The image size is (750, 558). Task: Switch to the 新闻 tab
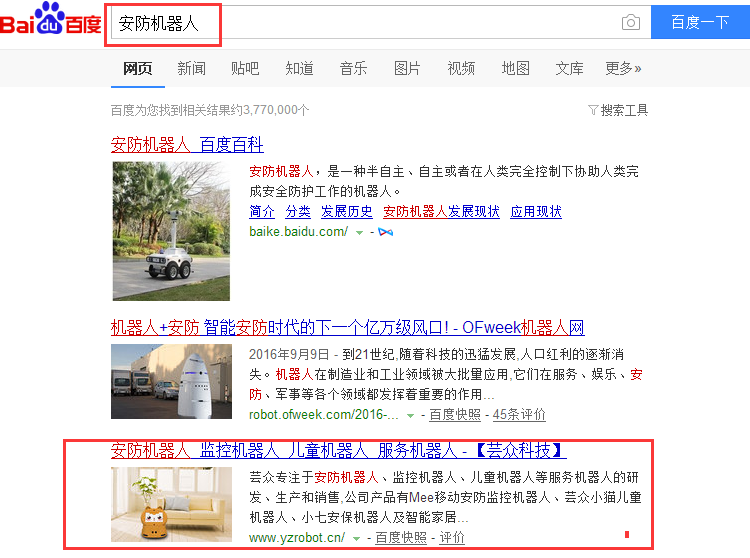click(x=192, y=68)
